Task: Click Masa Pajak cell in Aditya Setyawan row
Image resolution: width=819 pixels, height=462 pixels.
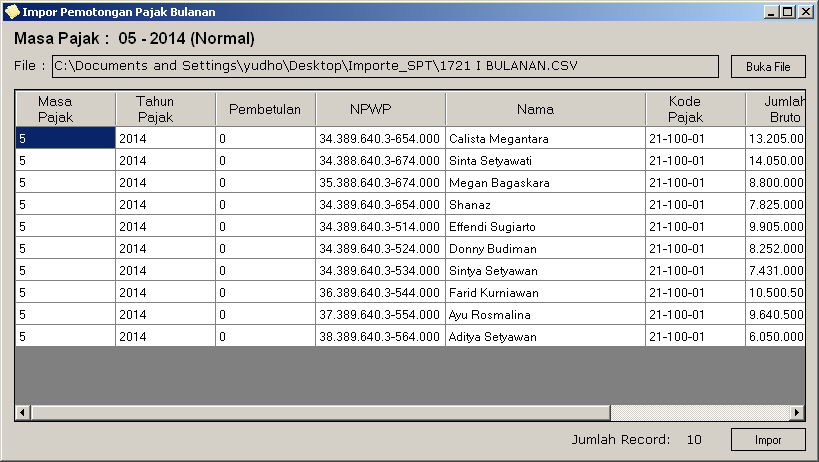Action: pos(65,336)
